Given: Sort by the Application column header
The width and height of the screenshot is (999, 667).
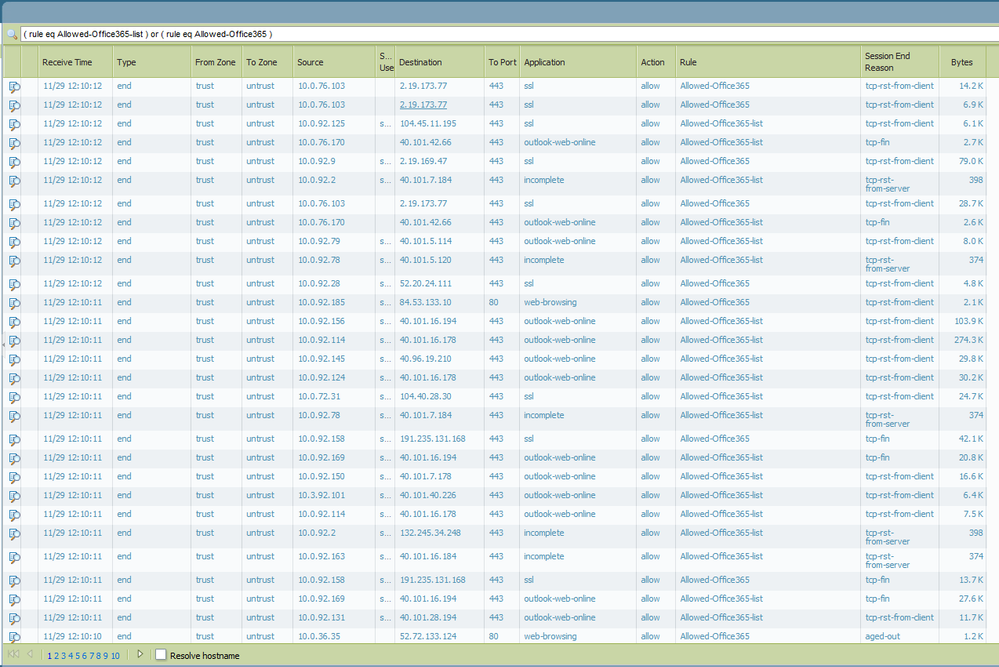Looking at the screenshot, I should (x=544, y=61).
